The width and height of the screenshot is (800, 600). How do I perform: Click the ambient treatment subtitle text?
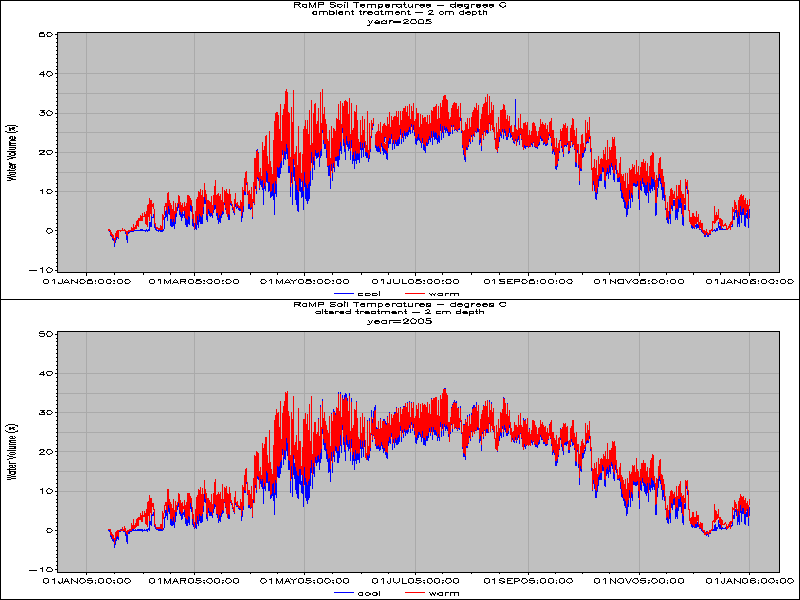398,12
